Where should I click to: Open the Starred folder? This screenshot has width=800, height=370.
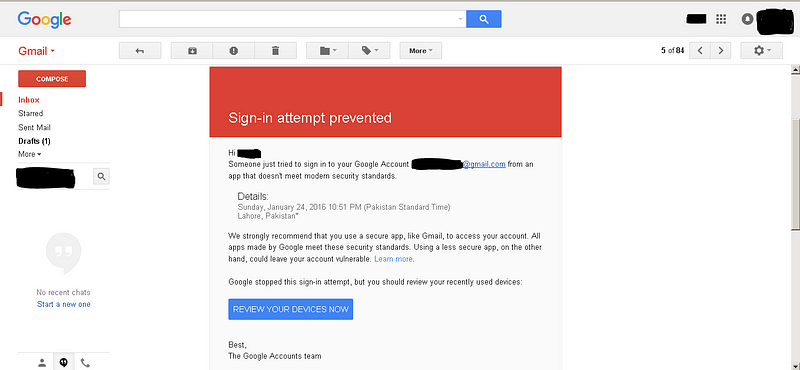[31, 113]
